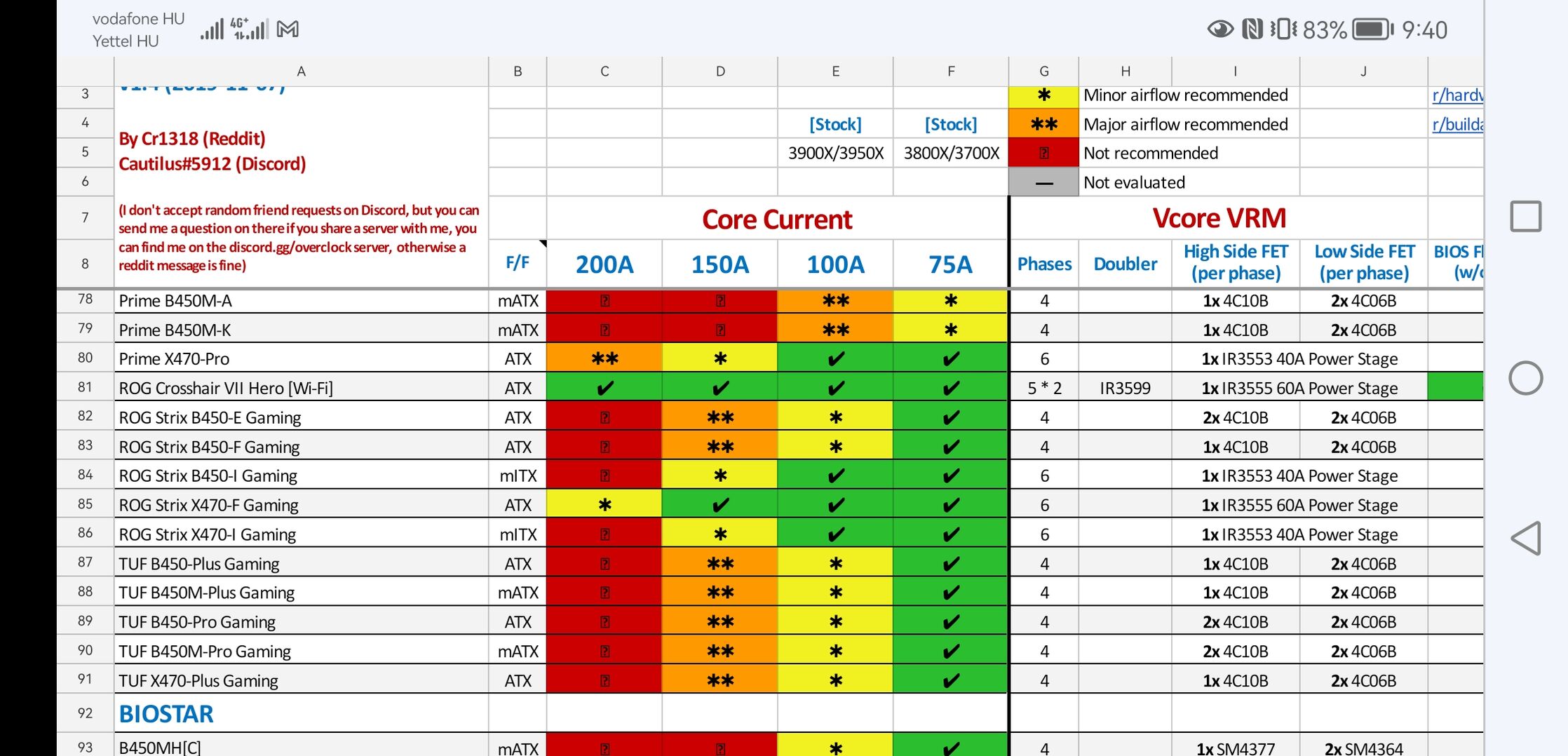Click the "100A" column title
The image size is (1568, 756).
click(835, 264)
